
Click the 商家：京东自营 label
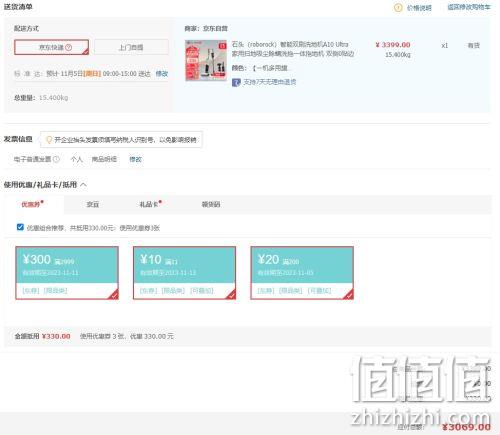click(x=206, y=29)
